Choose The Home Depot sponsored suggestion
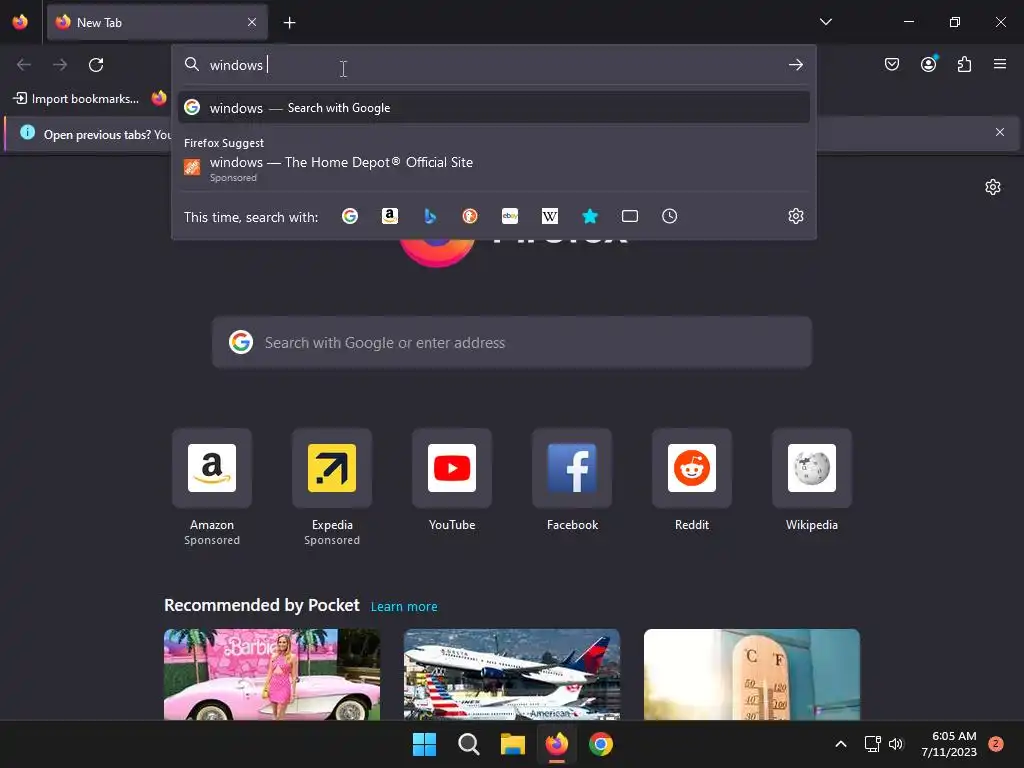This screenshot has height=768, width=1024. point(494,168)
